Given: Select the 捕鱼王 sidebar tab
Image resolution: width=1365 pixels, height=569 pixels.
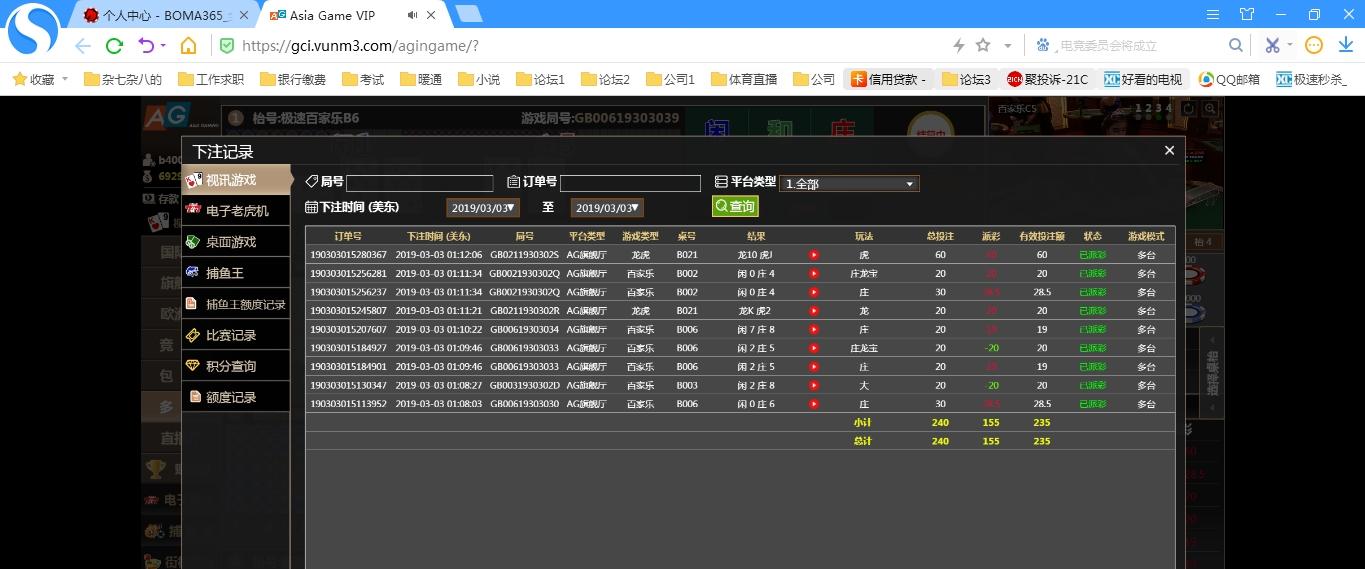Looking at the screenshot, I should pos(236,273).
